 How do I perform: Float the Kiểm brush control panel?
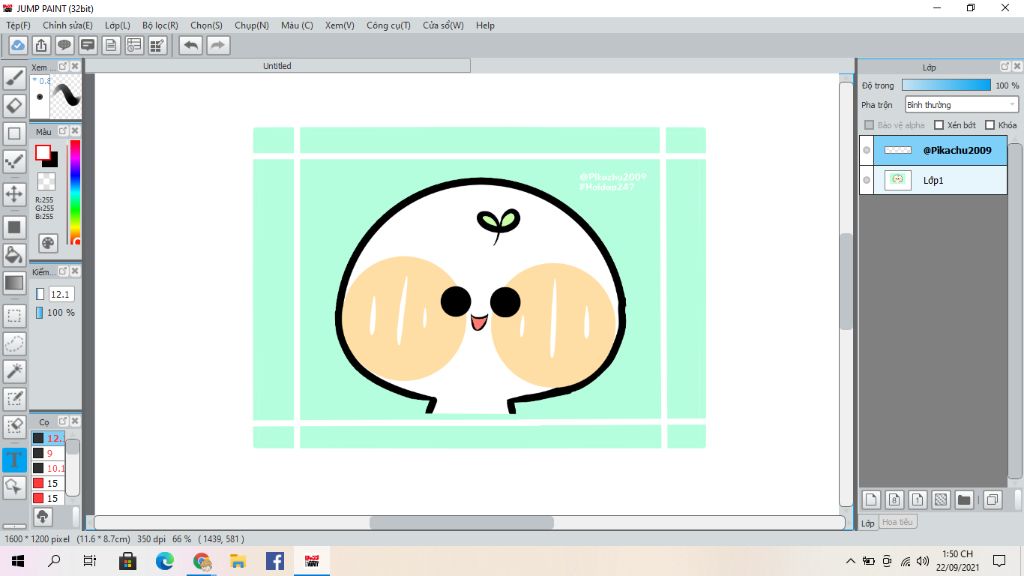pos(63,271)
